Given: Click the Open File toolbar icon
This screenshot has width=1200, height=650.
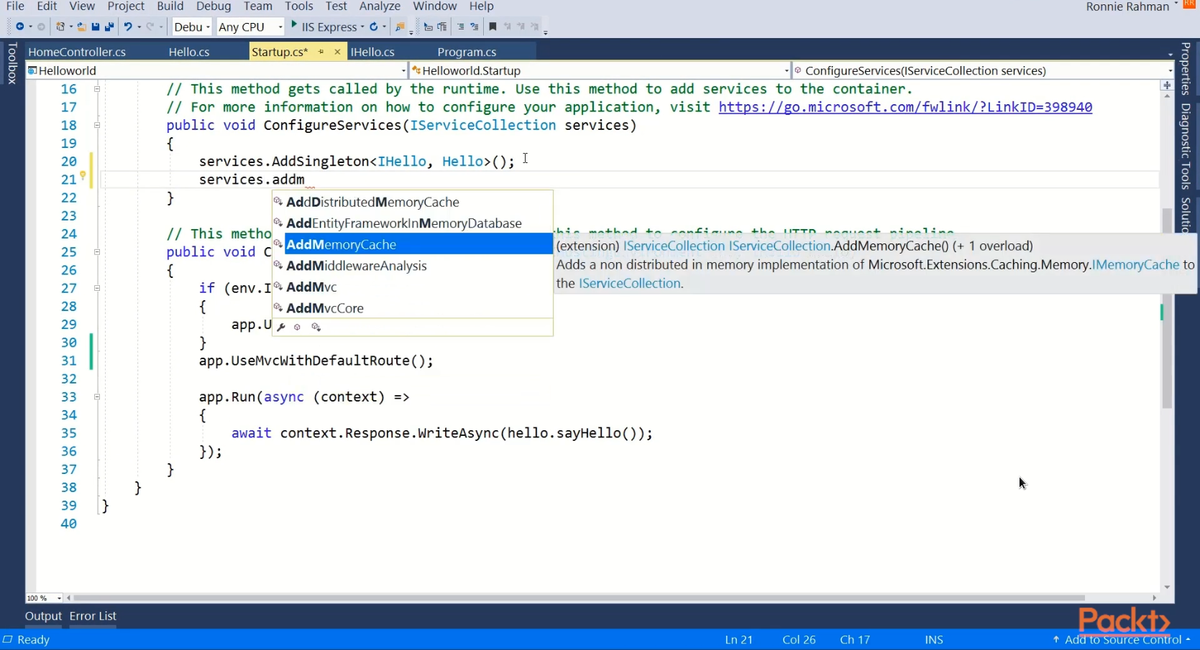Looking at the screenshot, I should pyautogui.click(x=82, y=26).
